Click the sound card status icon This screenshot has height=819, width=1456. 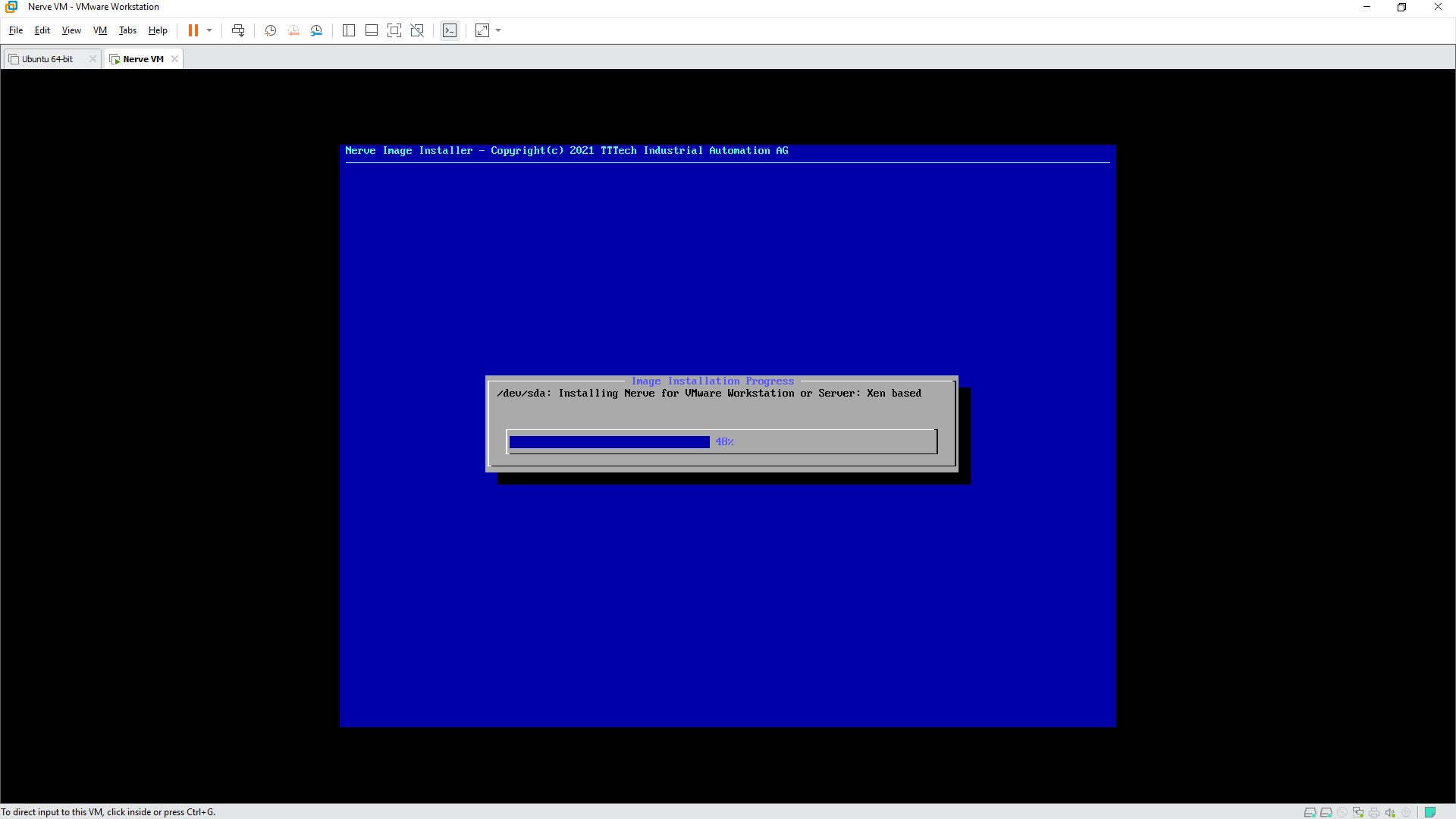click(x=1390, y=812)
